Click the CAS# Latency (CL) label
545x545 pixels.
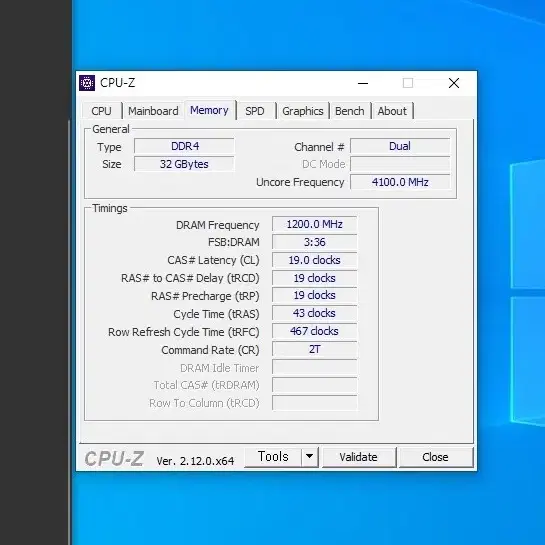pyautogui.click(x=213, y=260)
